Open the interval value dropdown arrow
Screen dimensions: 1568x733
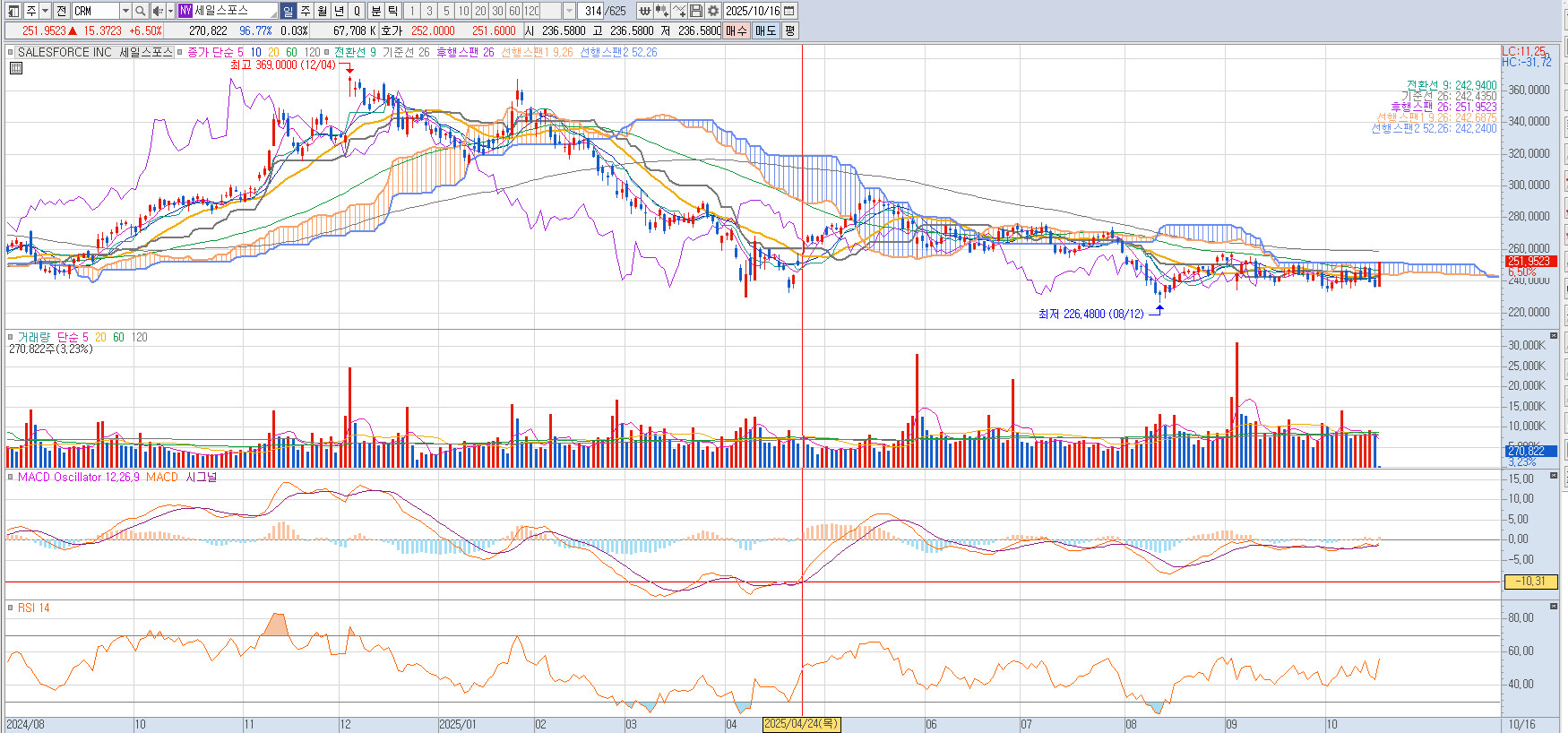click(x=569, y=11)
